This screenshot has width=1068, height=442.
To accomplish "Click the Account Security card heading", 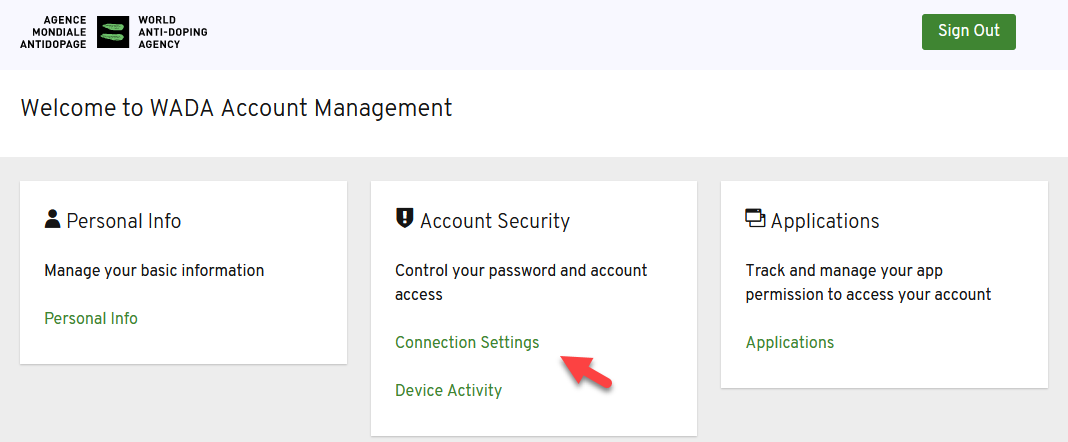I will (494, 221).
